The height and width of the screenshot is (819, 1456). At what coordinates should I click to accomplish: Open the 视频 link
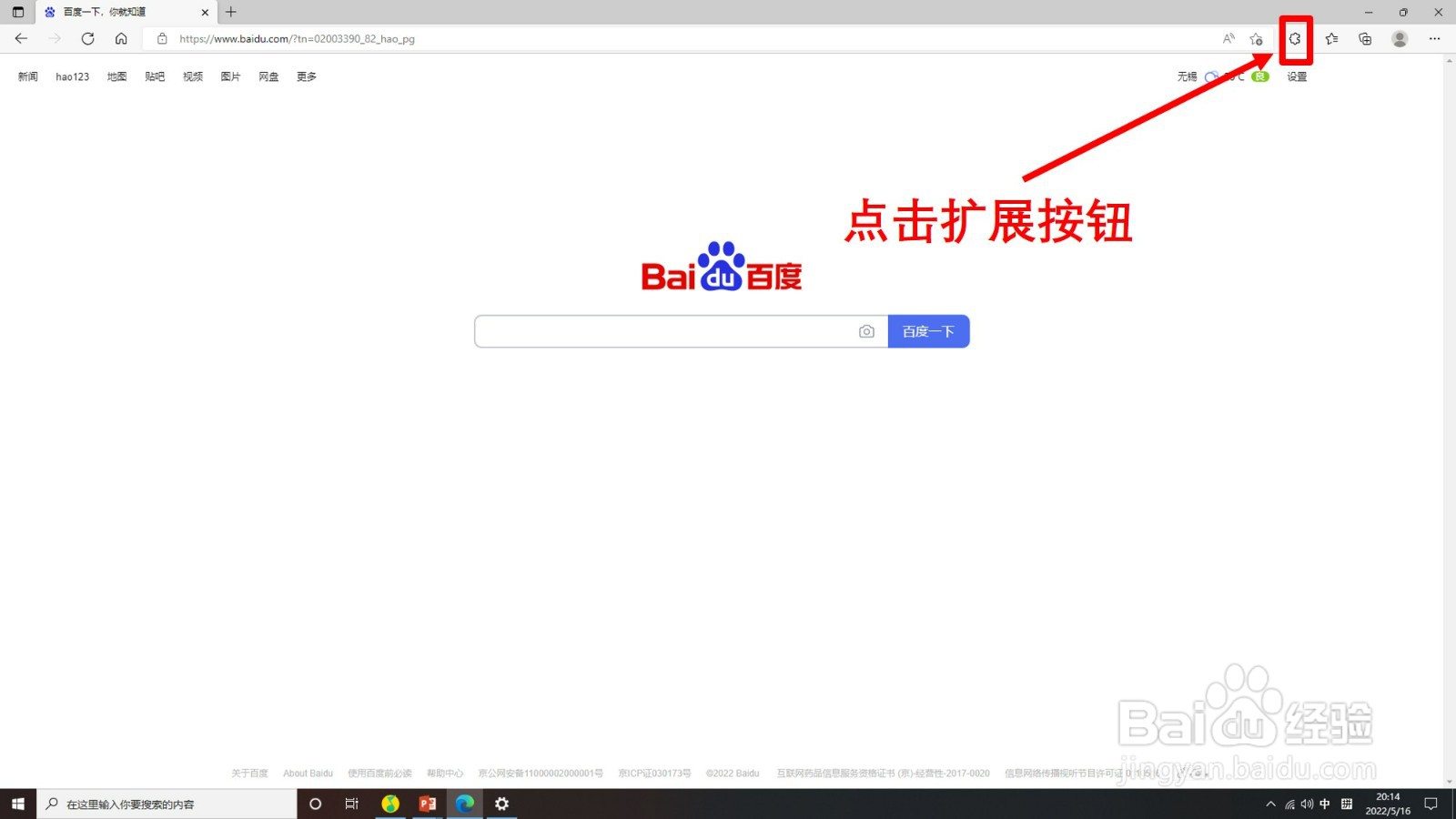193,76
